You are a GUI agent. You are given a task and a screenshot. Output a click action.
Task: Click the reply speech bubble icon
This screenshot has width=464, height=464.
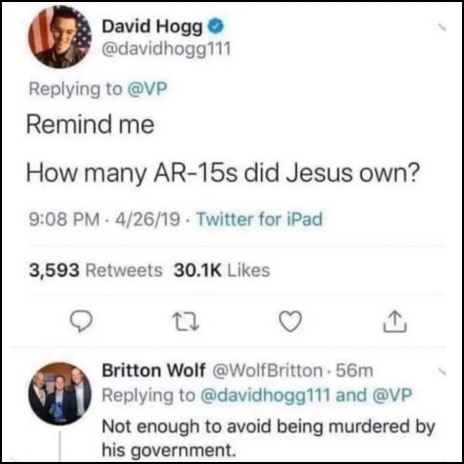coord(81,321)
